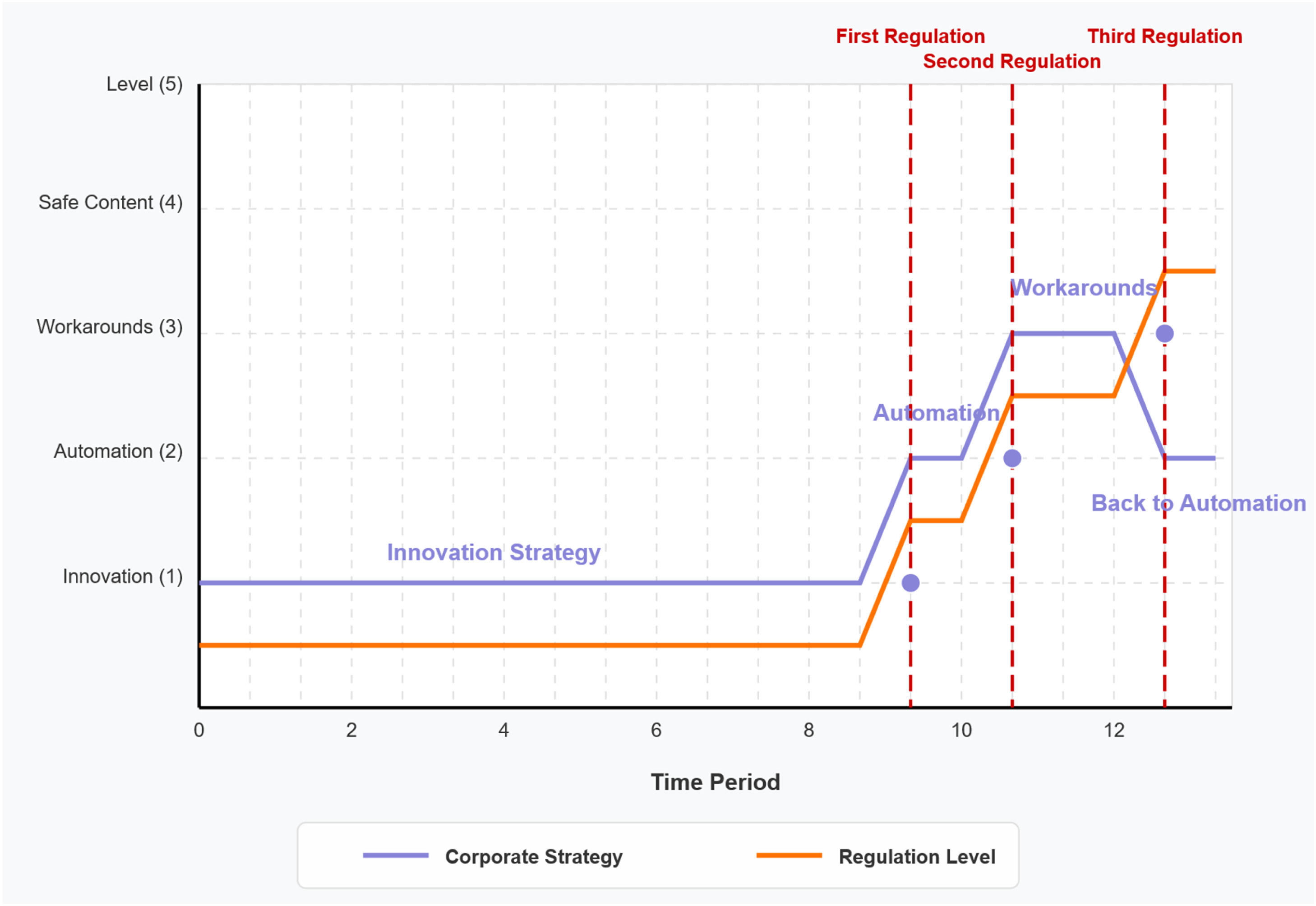Click the Innovation (1) axis label
The height and width of the screenshot is (906, 1316).
point(123,576)
